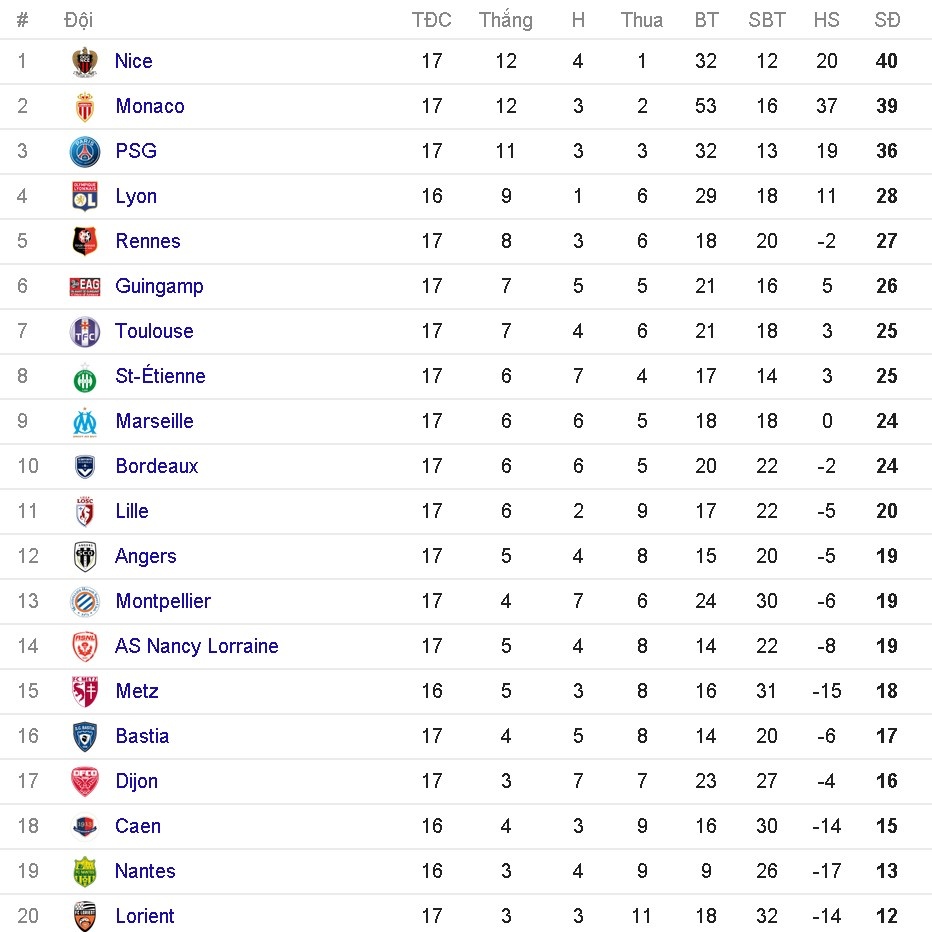
Task: Click the Lorient club logo
Action: (85, 917)
